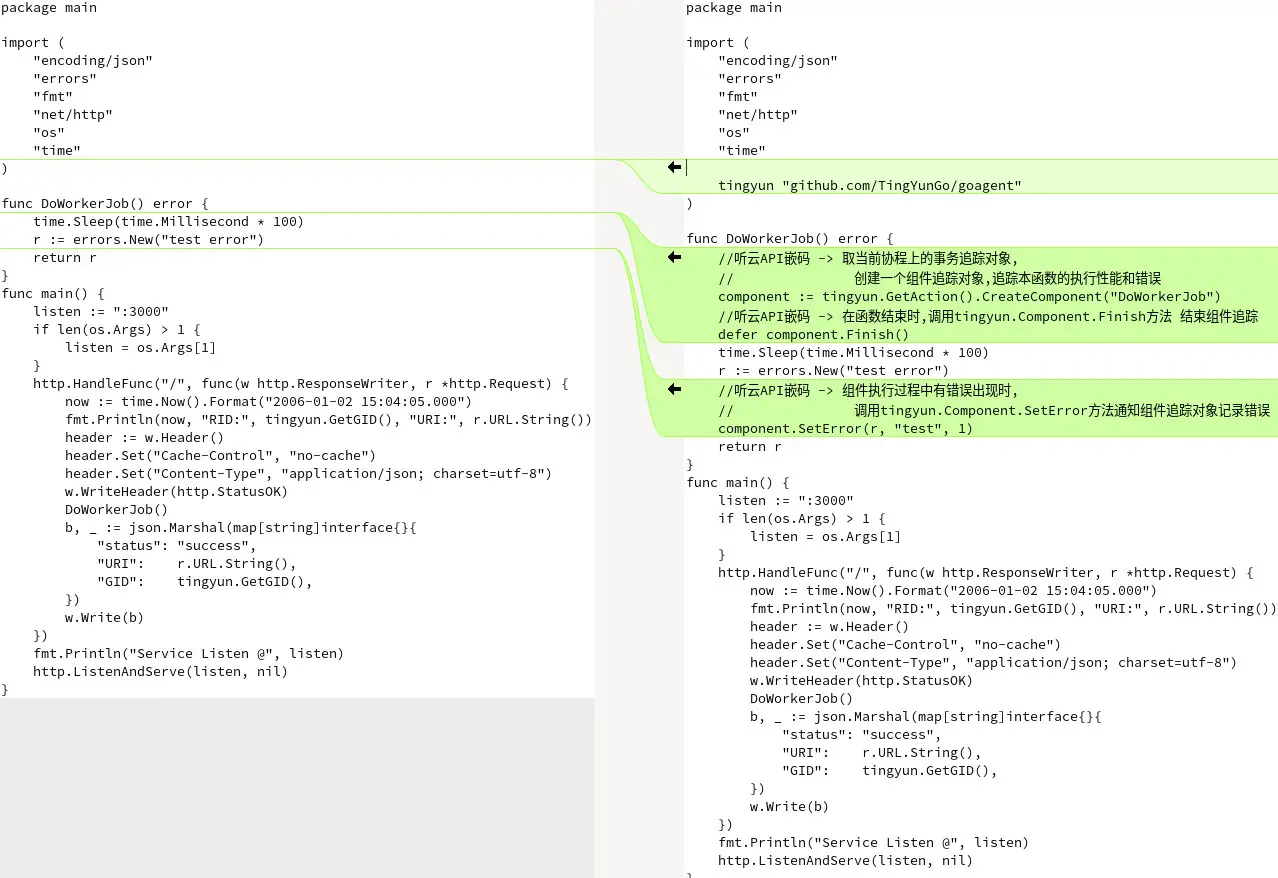Click "package main" in the left pane
Image resolution: width=1278 pixels, height=878 pixels.
tap(49, 8)
